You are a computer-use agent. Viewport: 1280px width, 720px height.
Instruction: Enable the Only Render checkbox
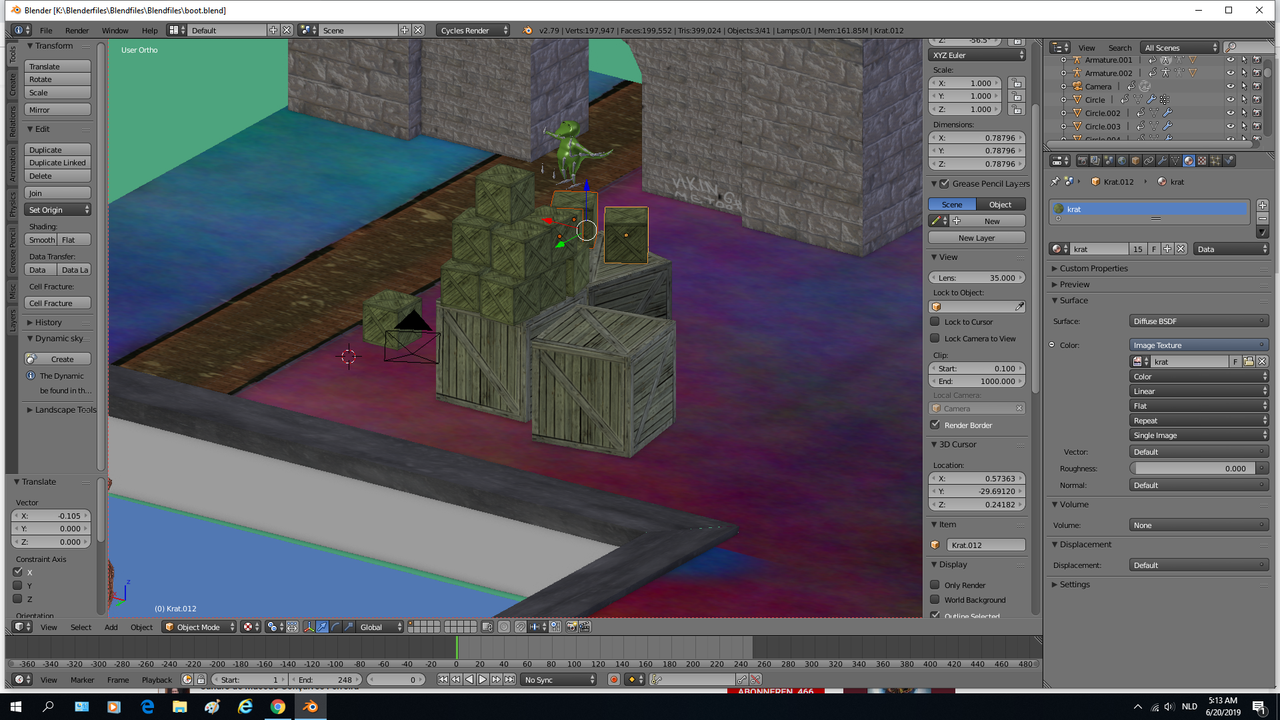(x=935, y=585)
